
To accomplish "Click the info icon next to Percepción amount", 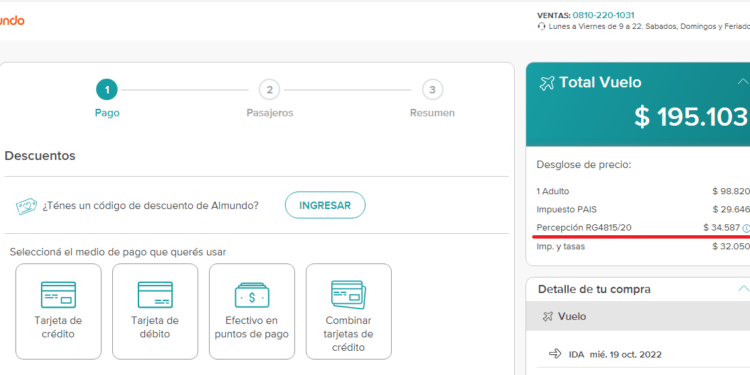I will tap(746, 229).
